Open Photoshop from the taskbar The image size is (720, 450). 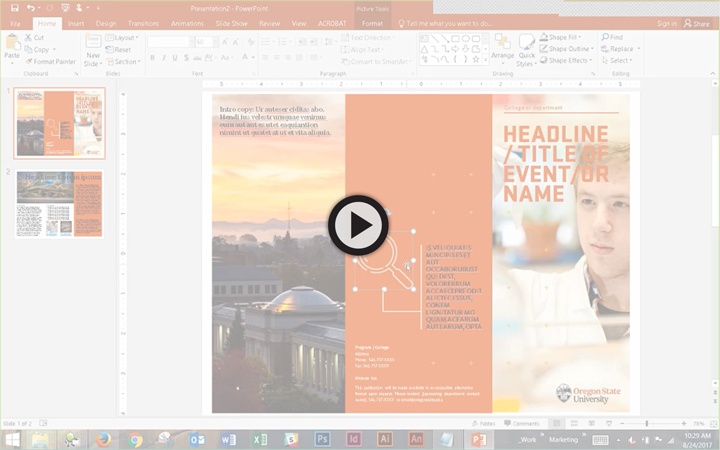322,439
